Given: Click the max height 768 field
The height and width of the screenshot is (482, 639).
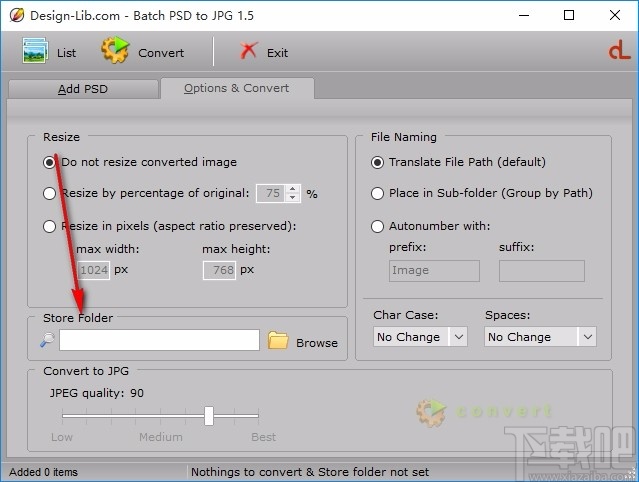Looking at the screenshot, I should pyautogui.click(x=220, y=270).
